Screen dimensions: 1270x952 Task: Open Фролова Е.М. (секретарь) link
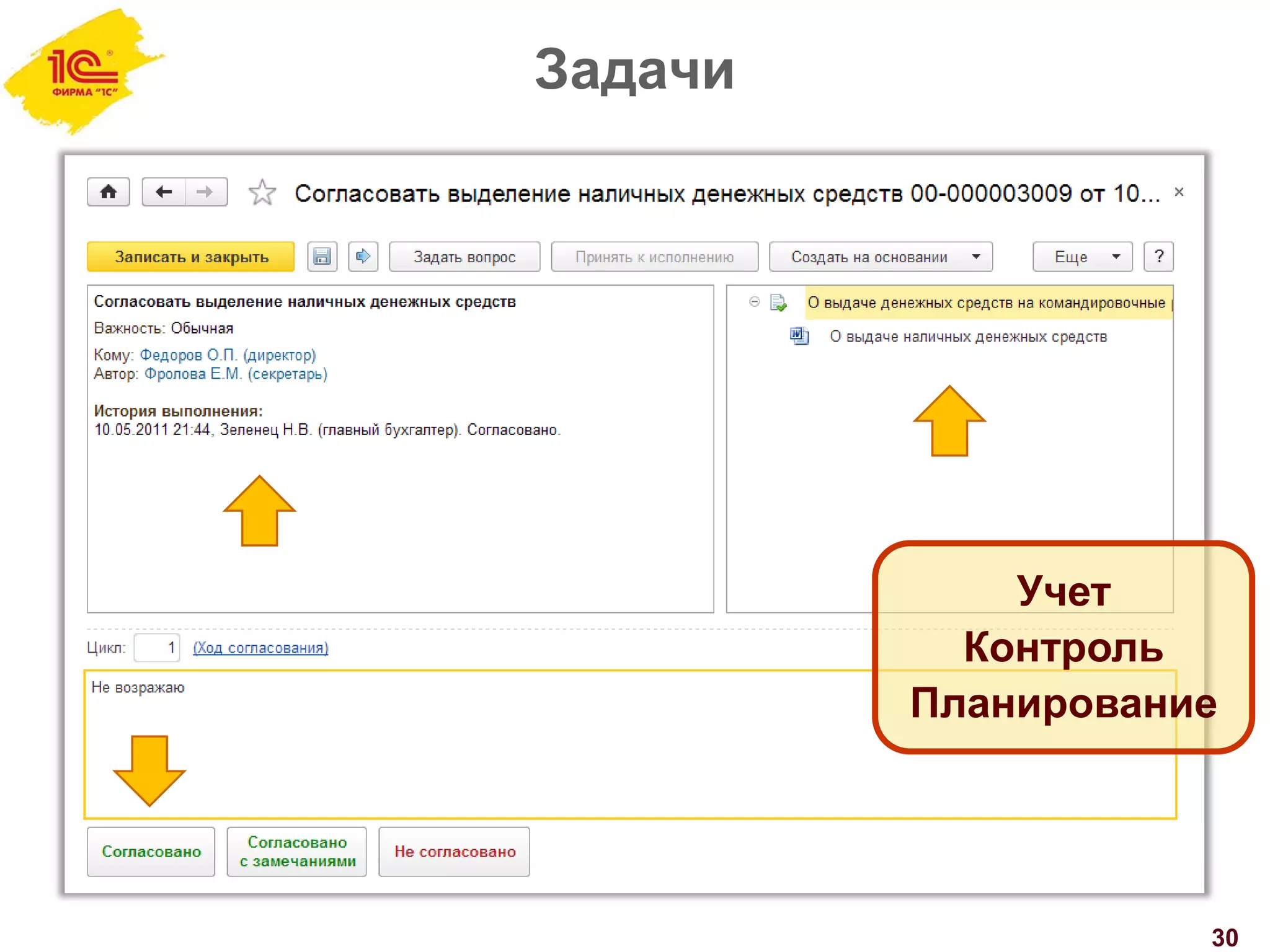[x=236, y=374]
